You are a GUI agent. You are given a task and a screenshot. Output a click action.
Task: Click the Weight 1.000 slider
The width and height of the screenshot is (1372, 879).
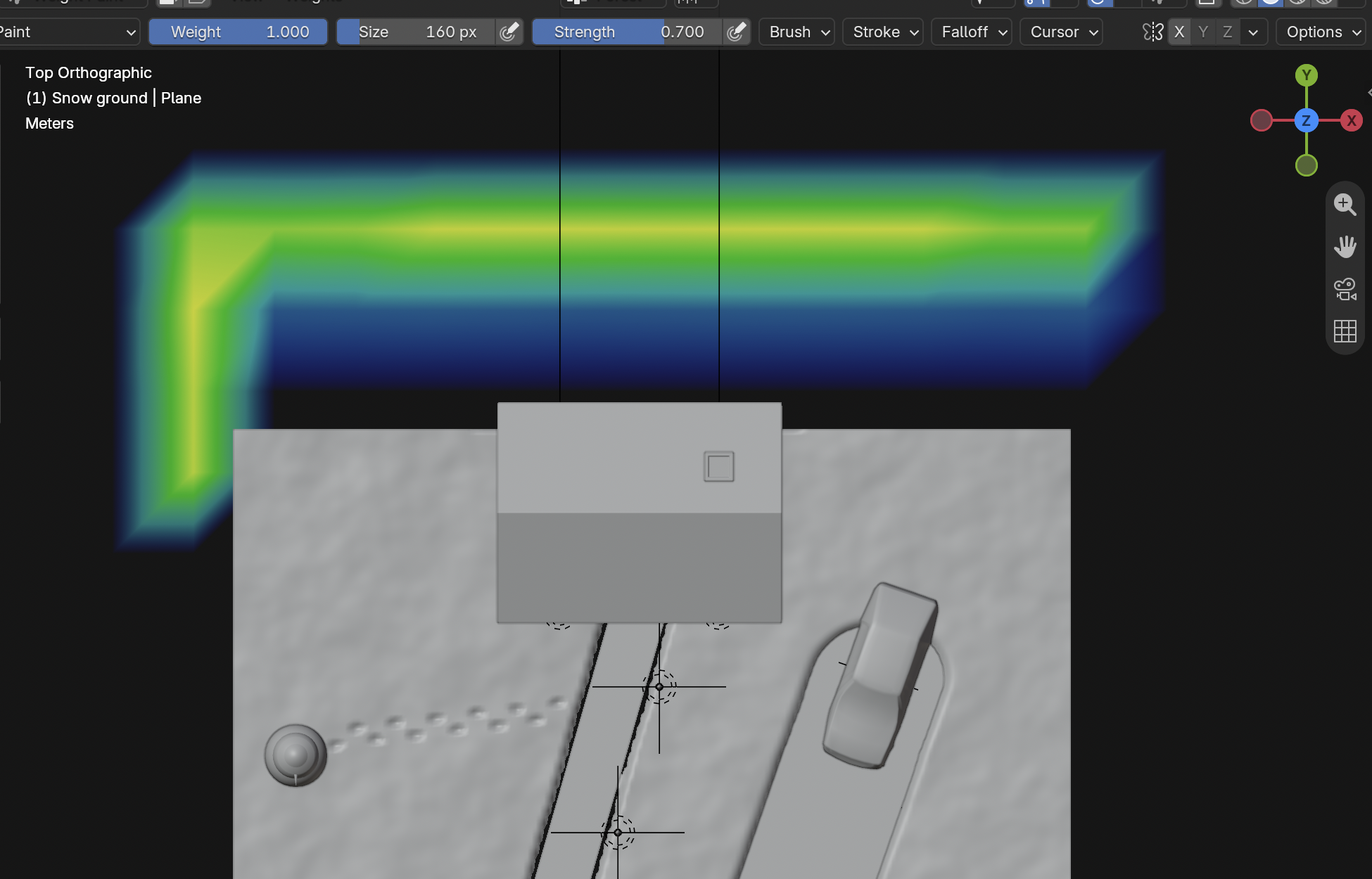pyautogui.click(x=239, y=32)
